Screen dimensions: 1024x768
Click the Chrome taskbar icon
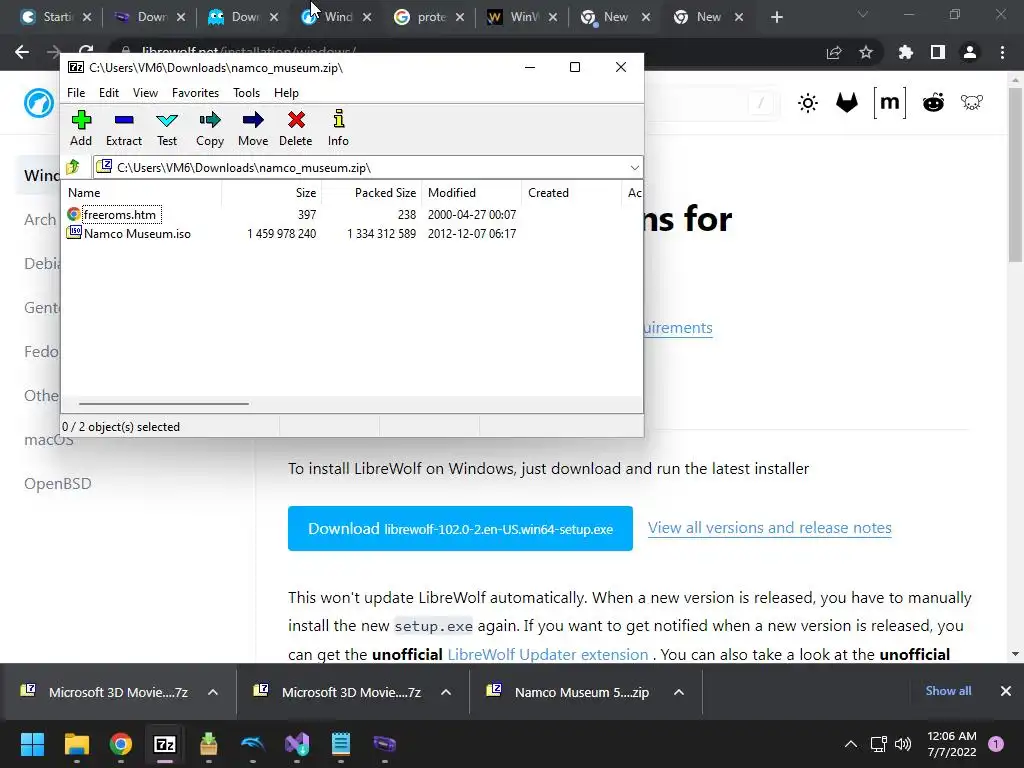click(x=121, y=744)
